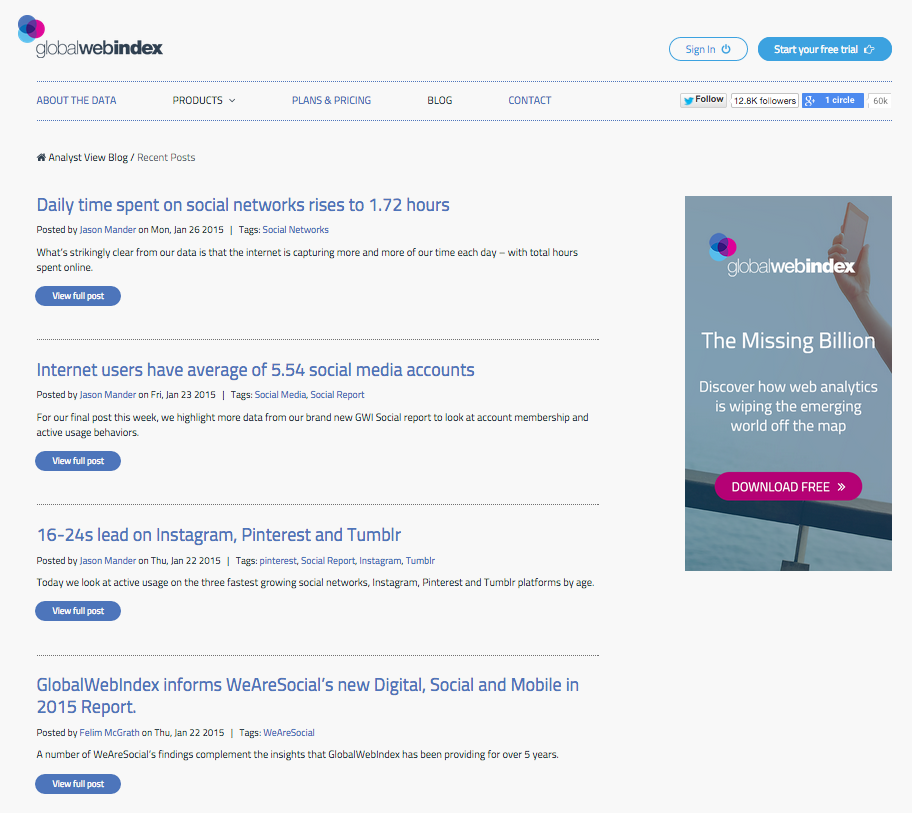Click the 60k share counter
912x813 pixels.
tap(879, 100)
